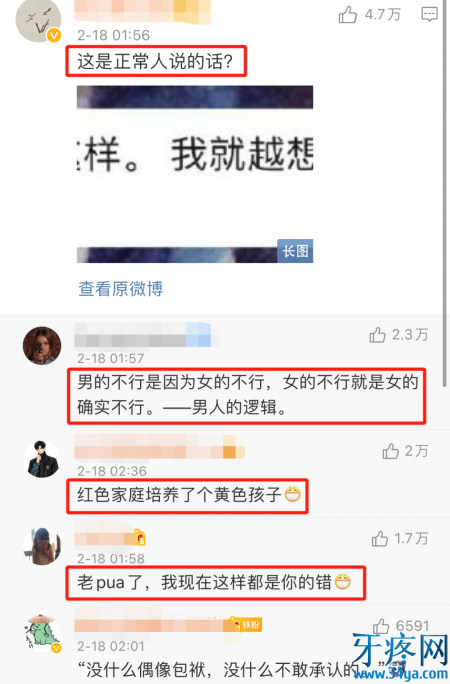Open the avatar of the 02:36 commenter
The image size is (450, 684).
[x=42, y=459]
